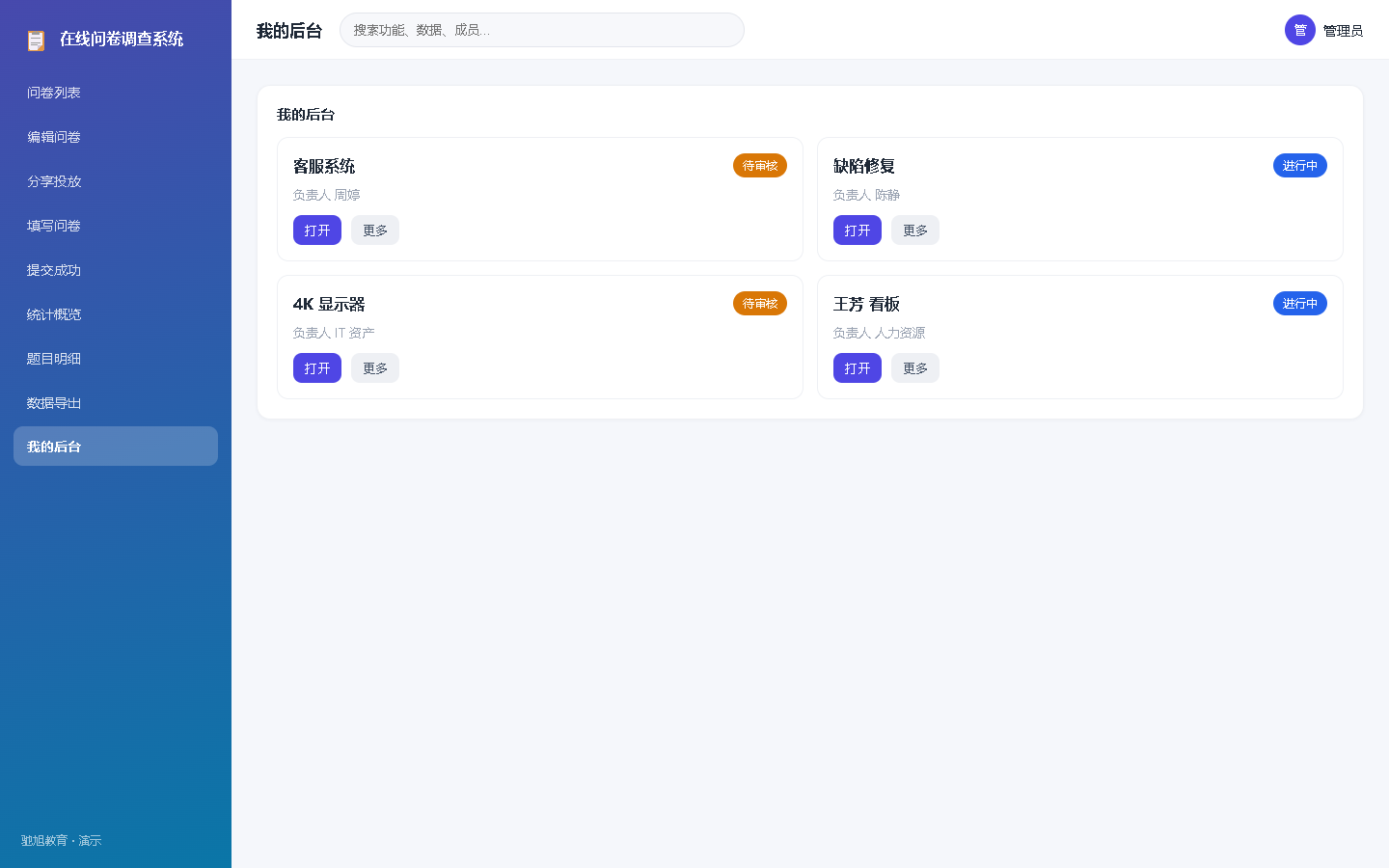Open 题目明细 in sidebar
Viewport: 1389px width, 868px height.
(x=116, y=359)
